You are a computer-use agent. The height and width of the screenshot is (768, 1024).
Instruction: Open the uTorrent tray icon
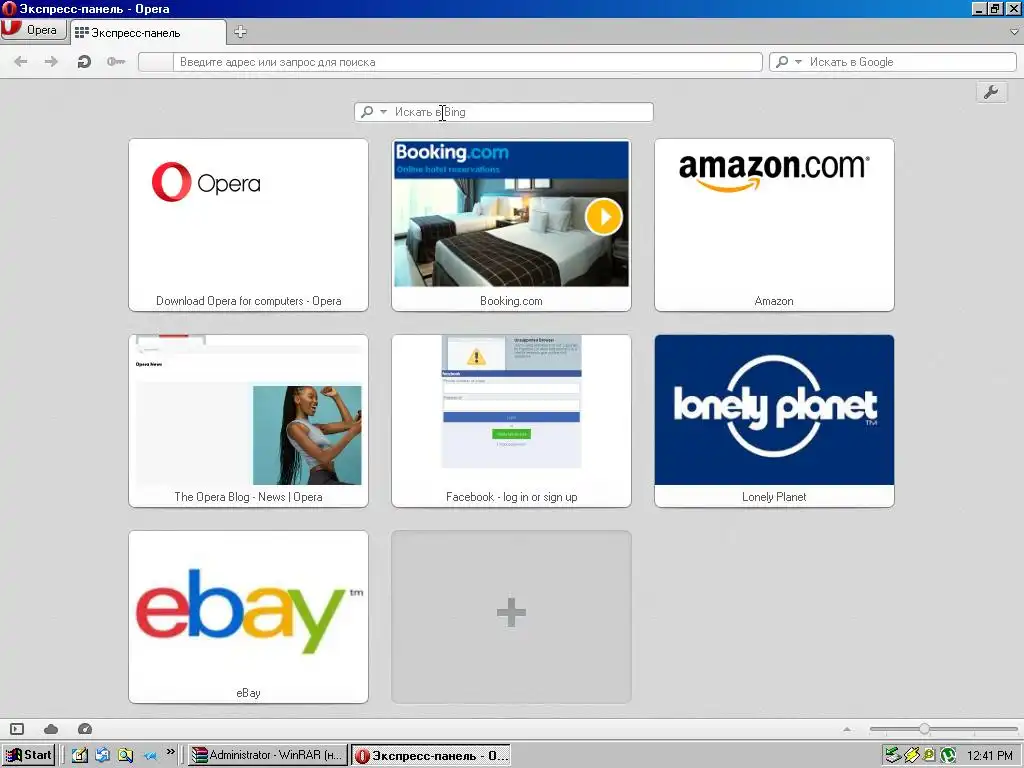[948, 755]
